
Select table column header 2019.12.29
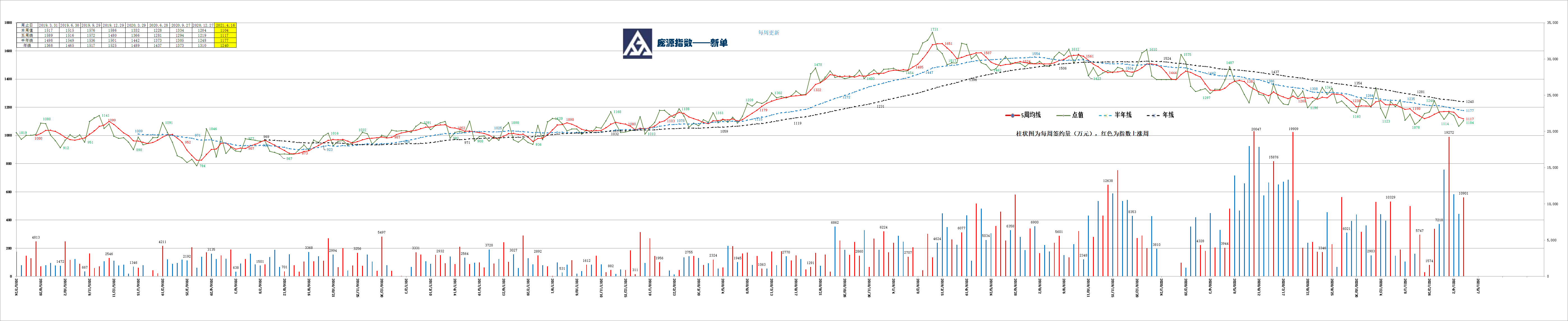coord(113,25)
